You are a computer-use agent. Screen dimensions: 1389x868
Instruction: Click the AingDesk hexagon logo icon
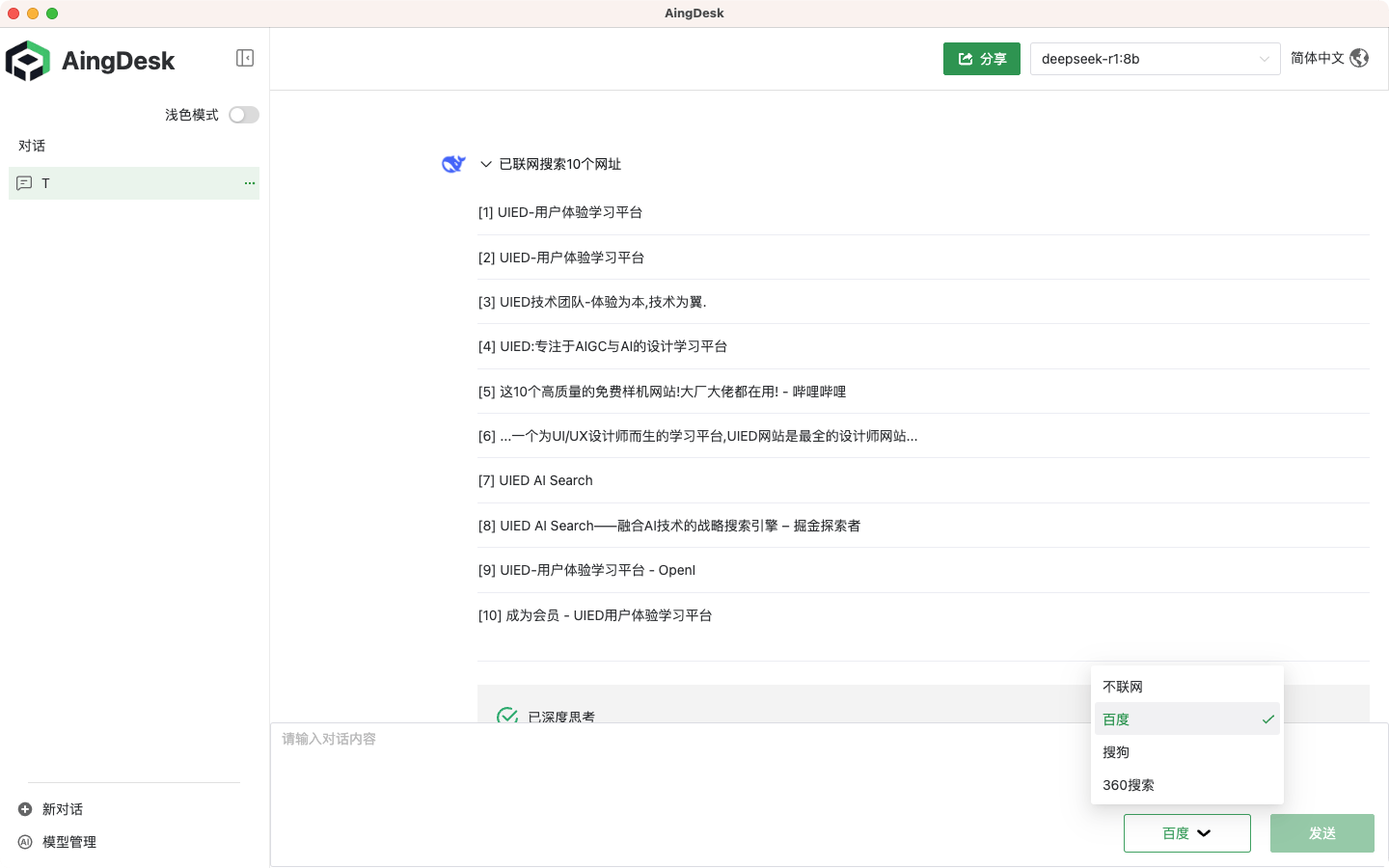(x=28, y=61)
